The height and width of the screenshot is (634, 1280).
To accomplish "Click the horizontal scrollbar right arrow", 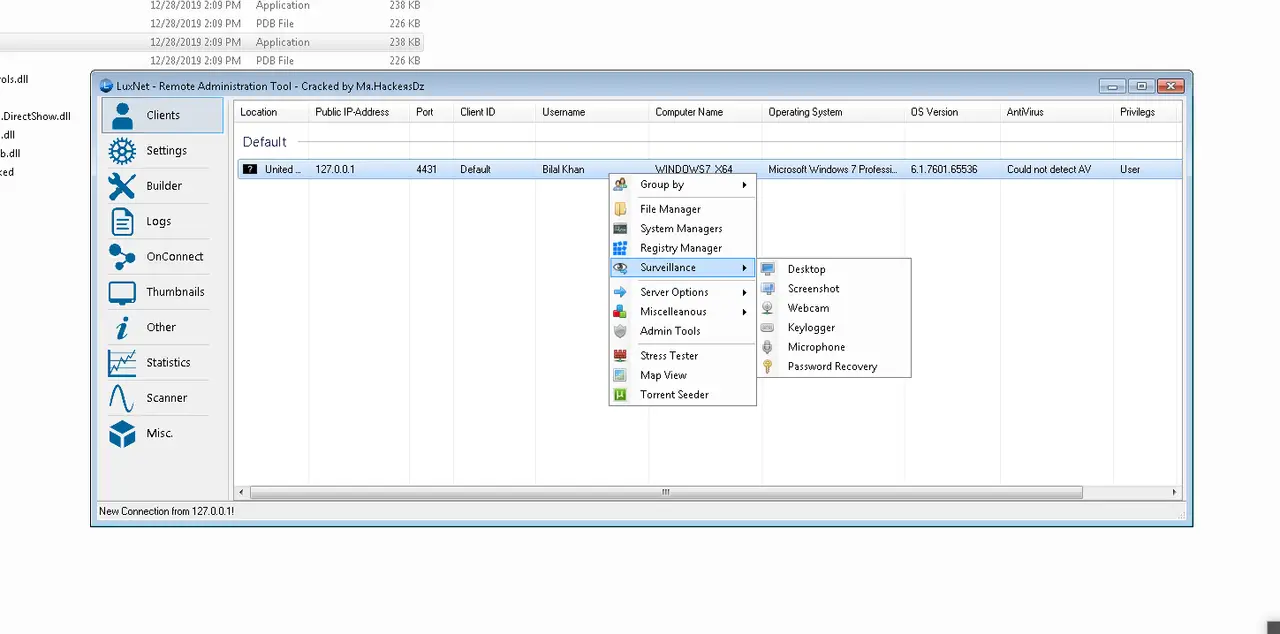I will [x=1174, y=491].
